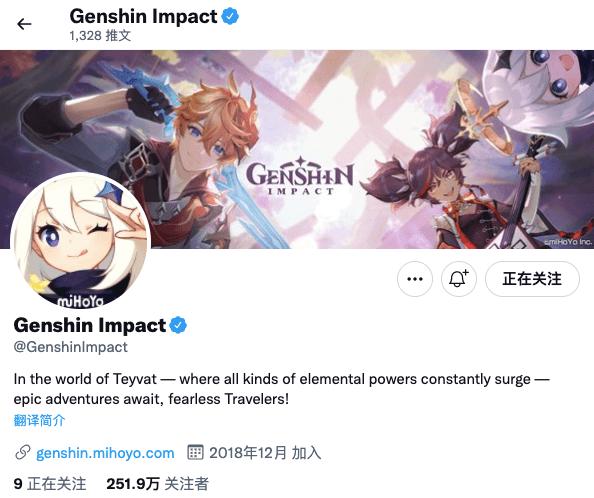594x498 pixels.
Task: Turn on notifications with the bell icon
Action: point(459,279)
